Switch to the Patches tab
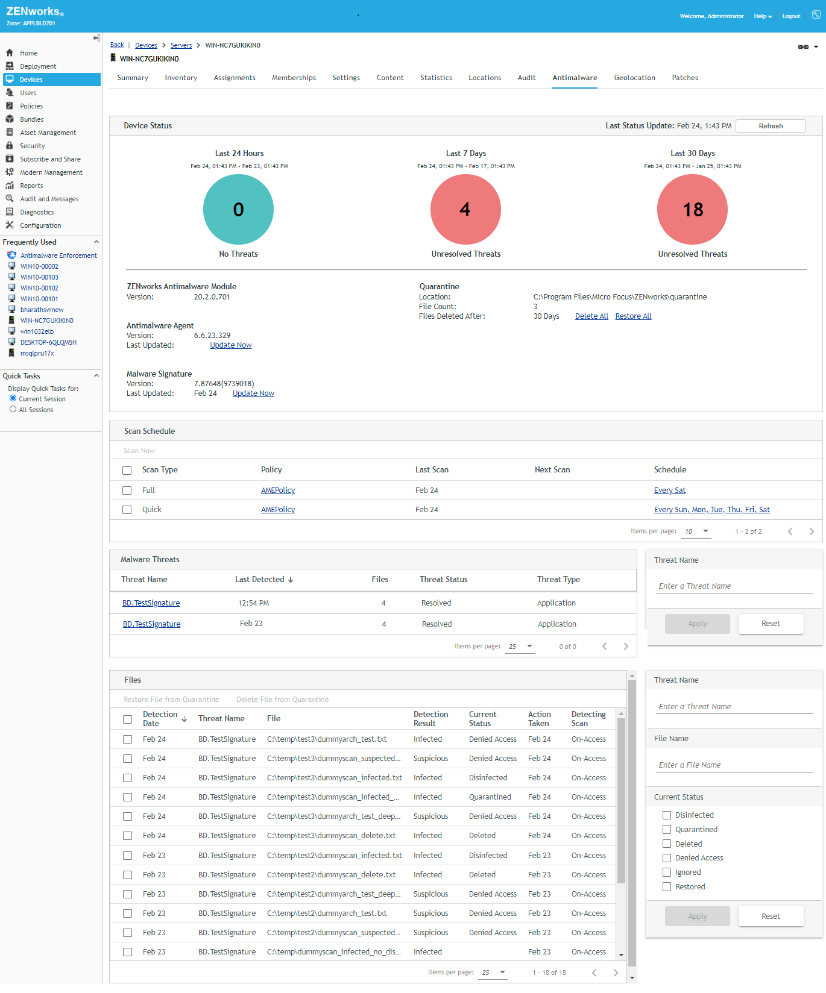 click(685, 77)
